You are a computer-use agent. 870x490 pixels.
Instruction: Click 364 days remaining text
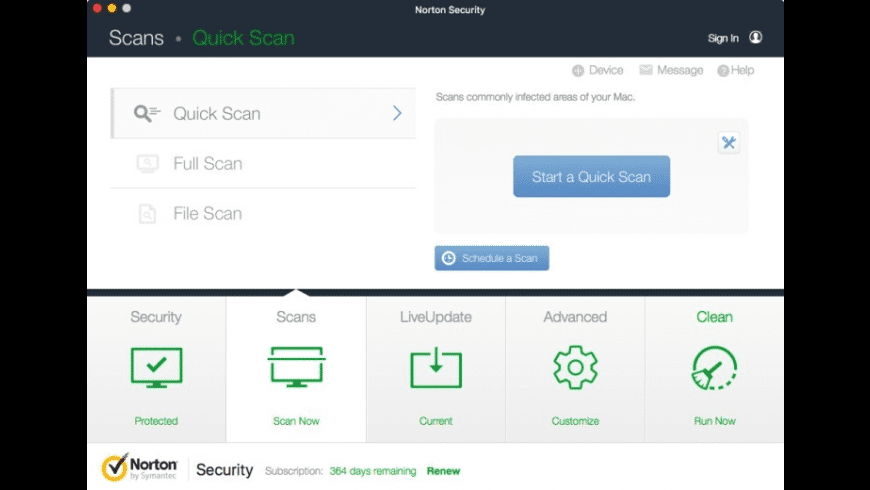373,471
